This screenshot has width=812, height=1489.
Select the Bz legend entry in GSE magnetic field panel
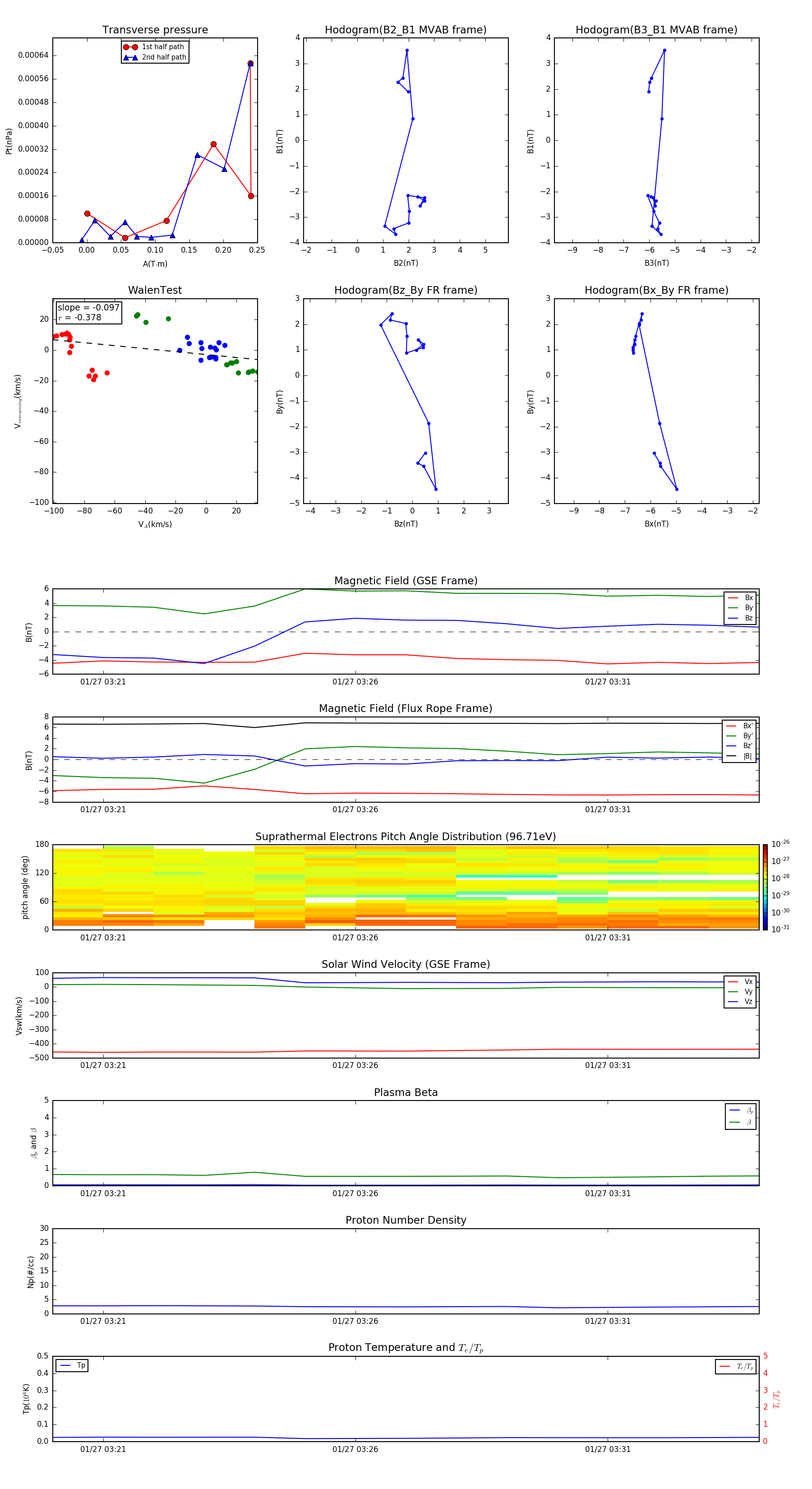coord(740,618)
